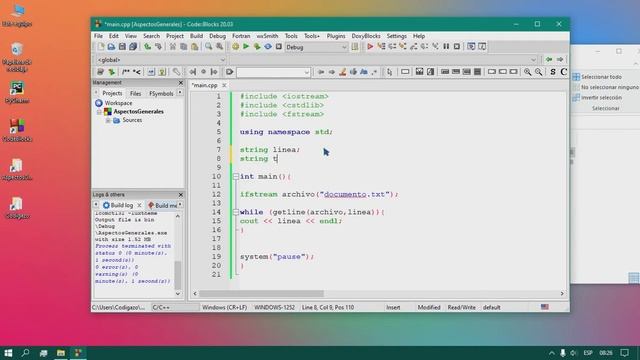640x360 pixels.
Task: Open the File menu
Action: coord(98,36)
